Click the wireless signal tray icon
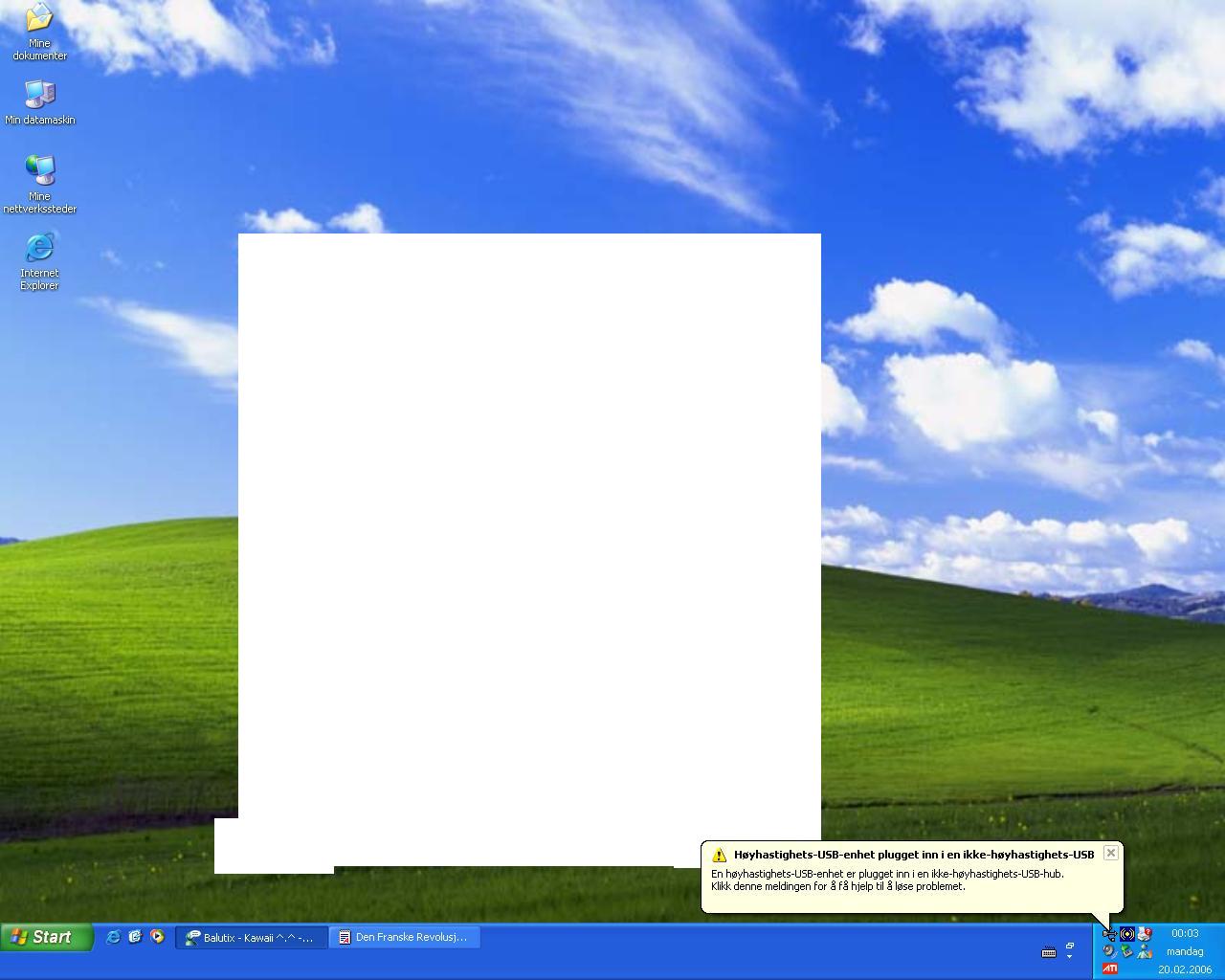1225x980 pixels. [x=1127, y=934]
